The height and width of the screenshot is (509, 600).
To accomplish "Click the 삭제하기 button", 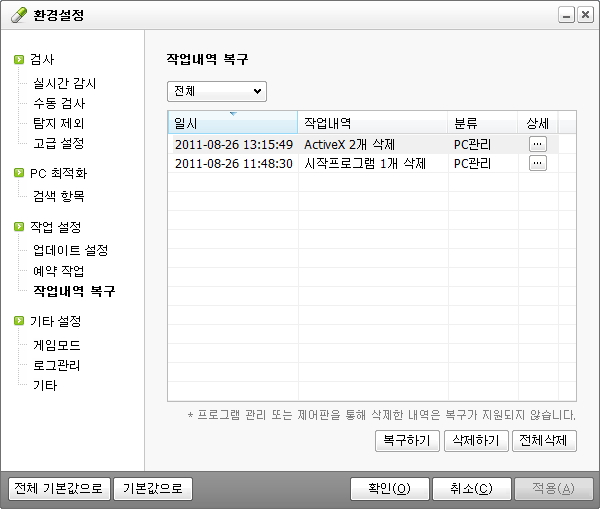I will click(x=475, y=440).
